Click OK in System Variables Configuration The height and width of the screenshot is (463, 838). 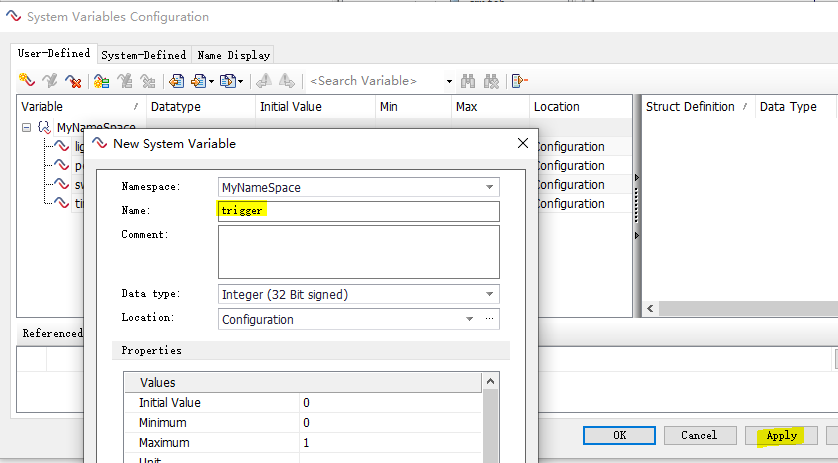(619, 435)
